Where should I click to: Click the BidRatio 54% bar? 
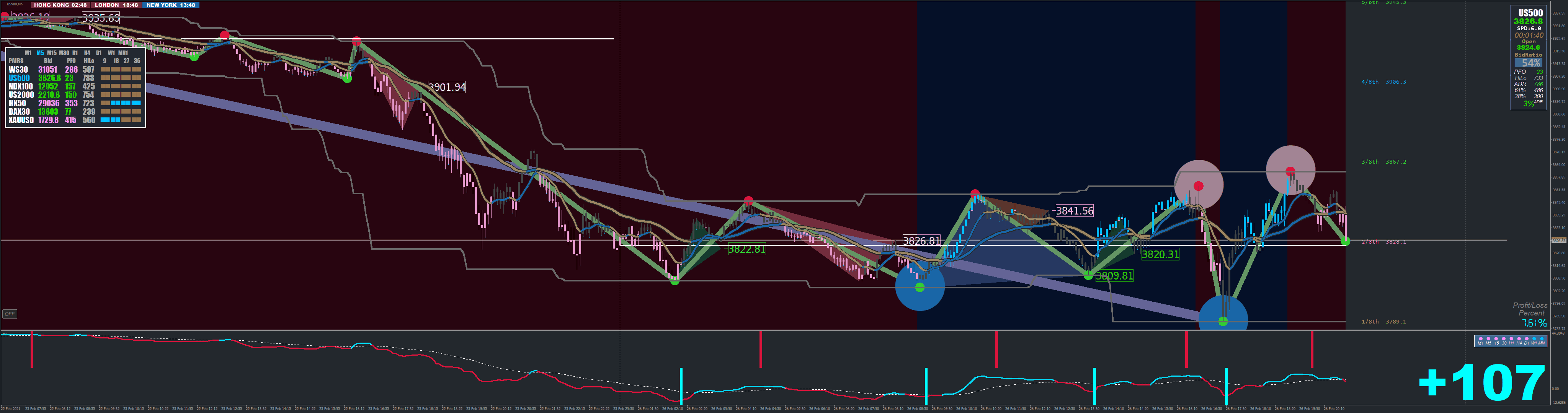pos(1528,63)
